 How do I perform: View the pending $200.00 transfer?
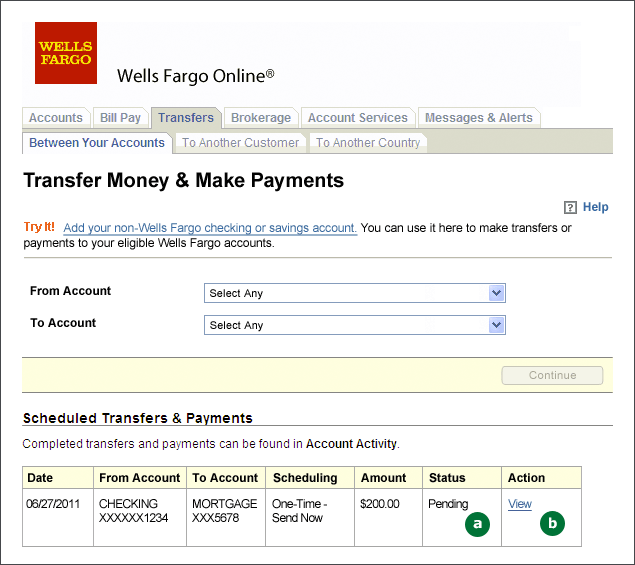click(520, 504)
